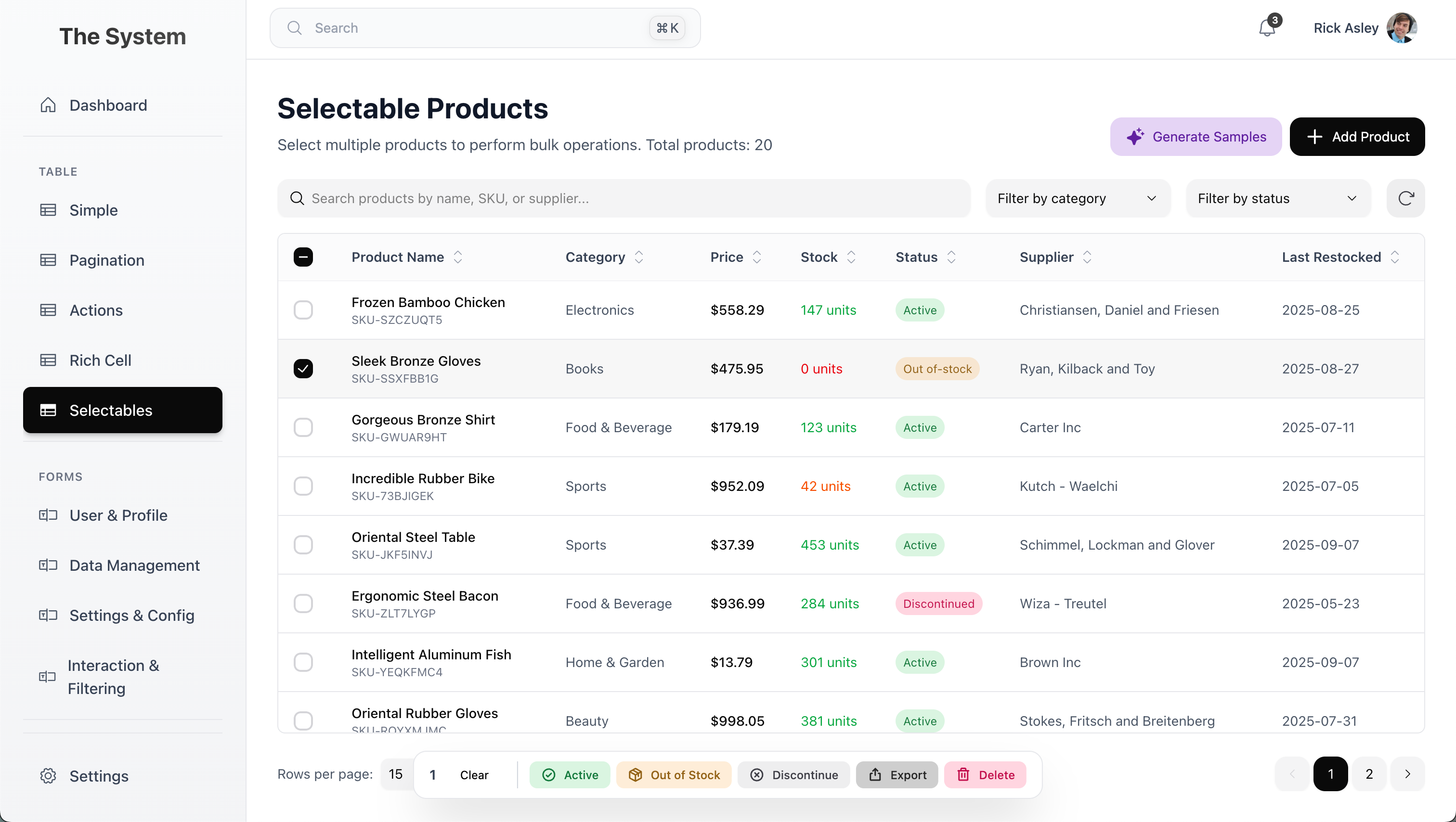Open the Filter by category dropdown
The height and width of the screenshot is (822, 1456).
click(x=1077, y=198)
